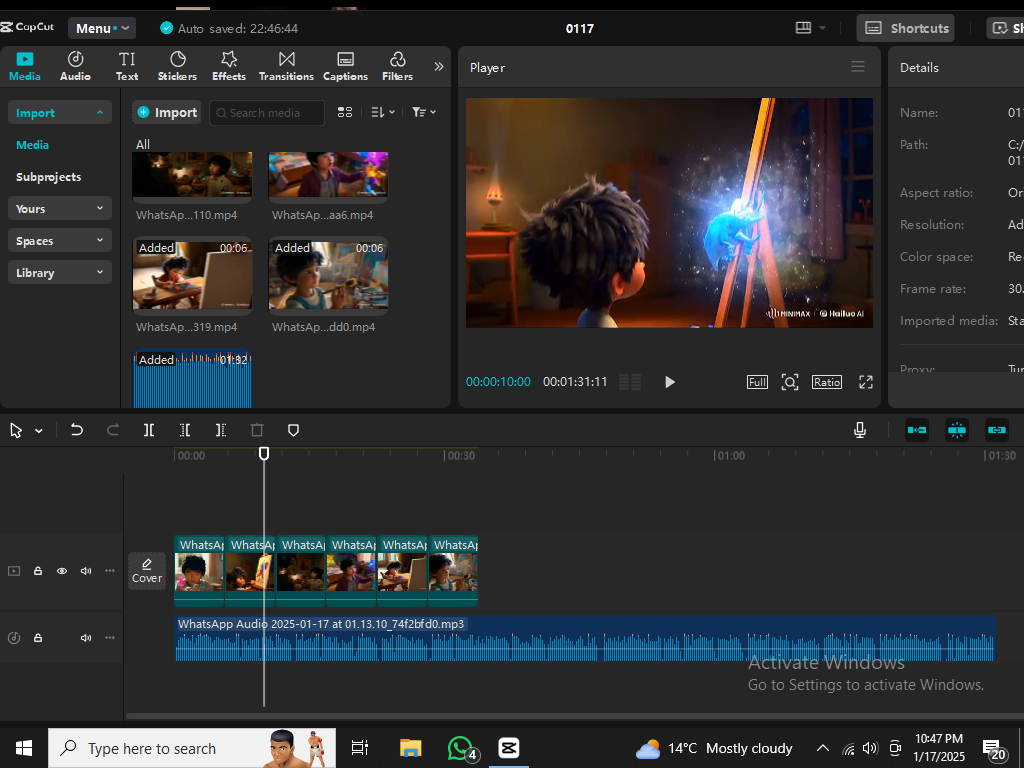Open more options for the video track
The image size is (1024, 768).
(110, 571)
